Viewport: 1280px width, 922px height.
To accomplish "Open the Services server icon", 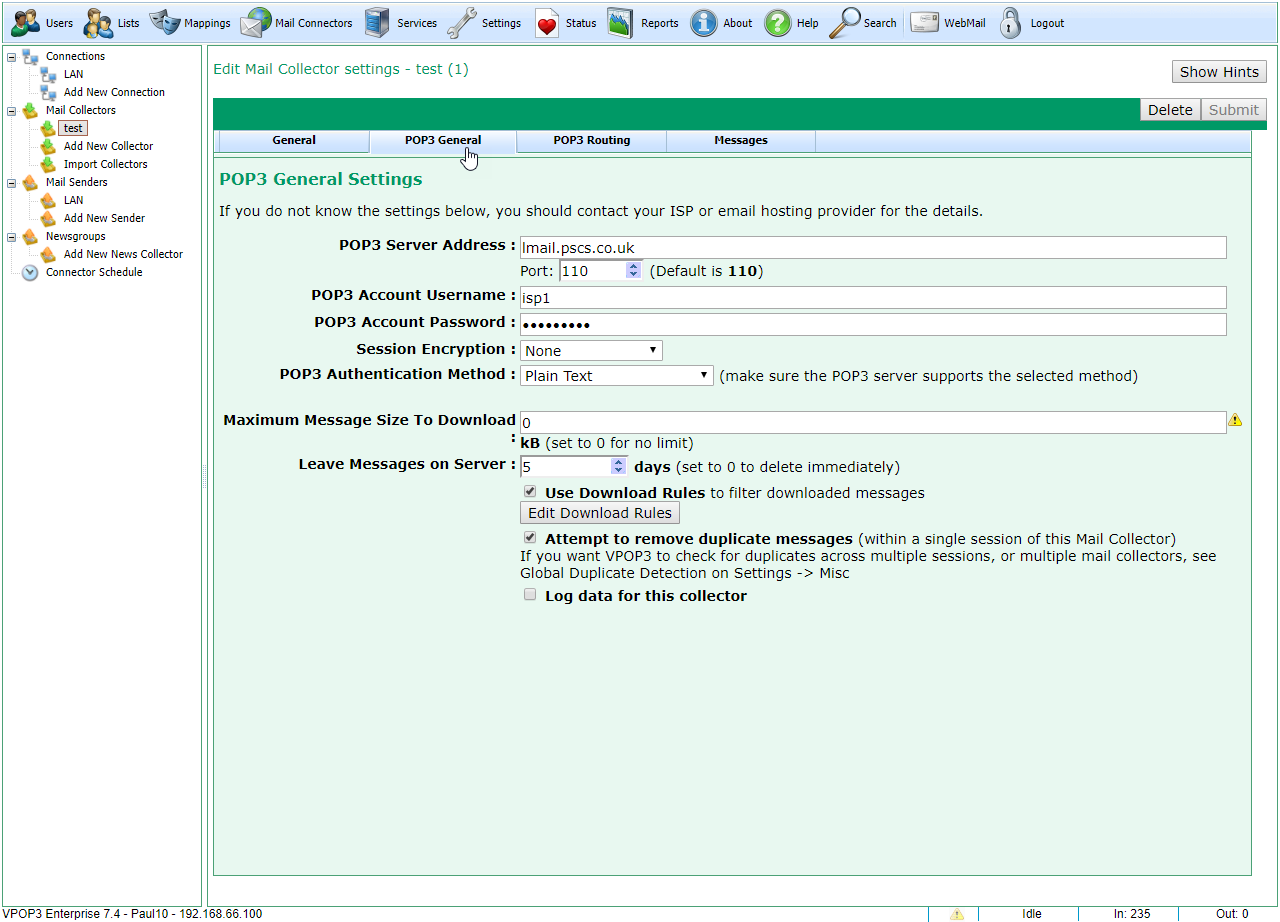I will (376, 23).
